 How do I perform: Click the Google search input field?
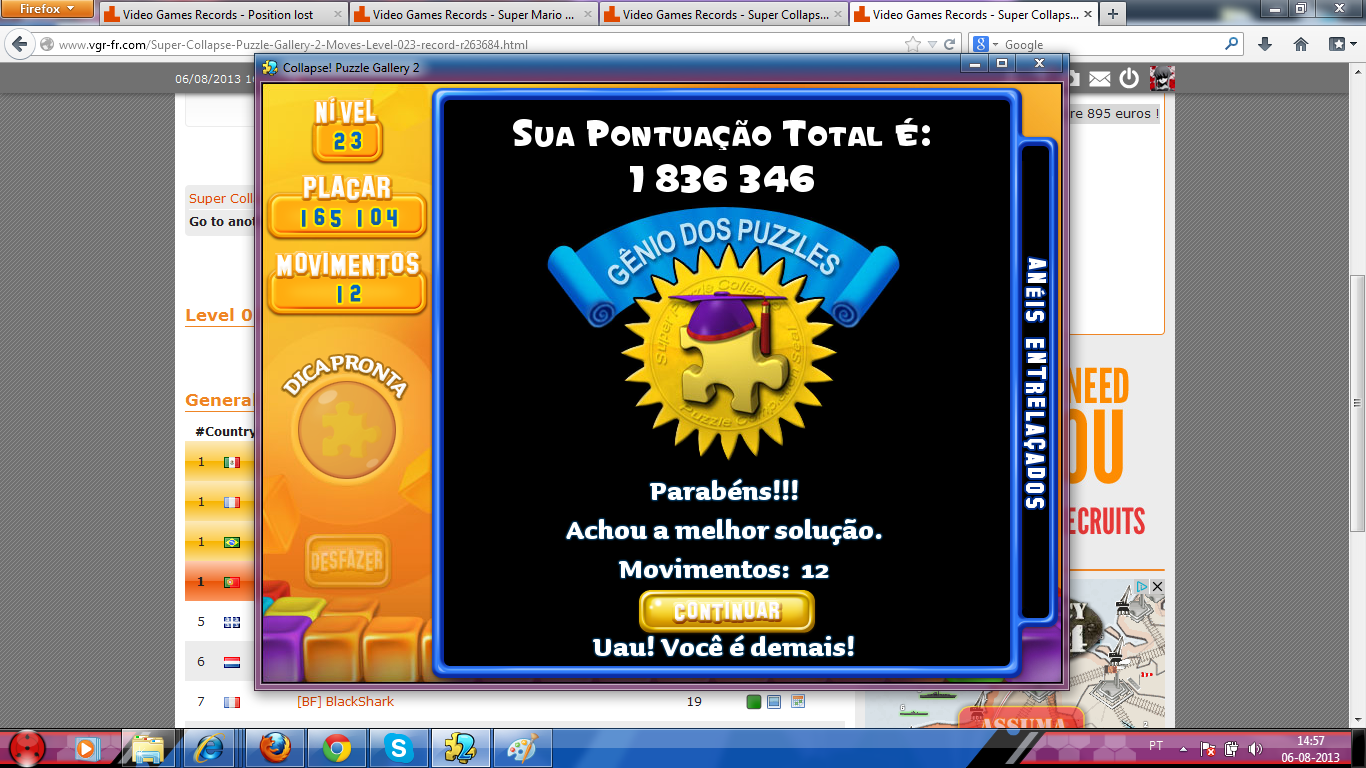[x=1110, y=44]
